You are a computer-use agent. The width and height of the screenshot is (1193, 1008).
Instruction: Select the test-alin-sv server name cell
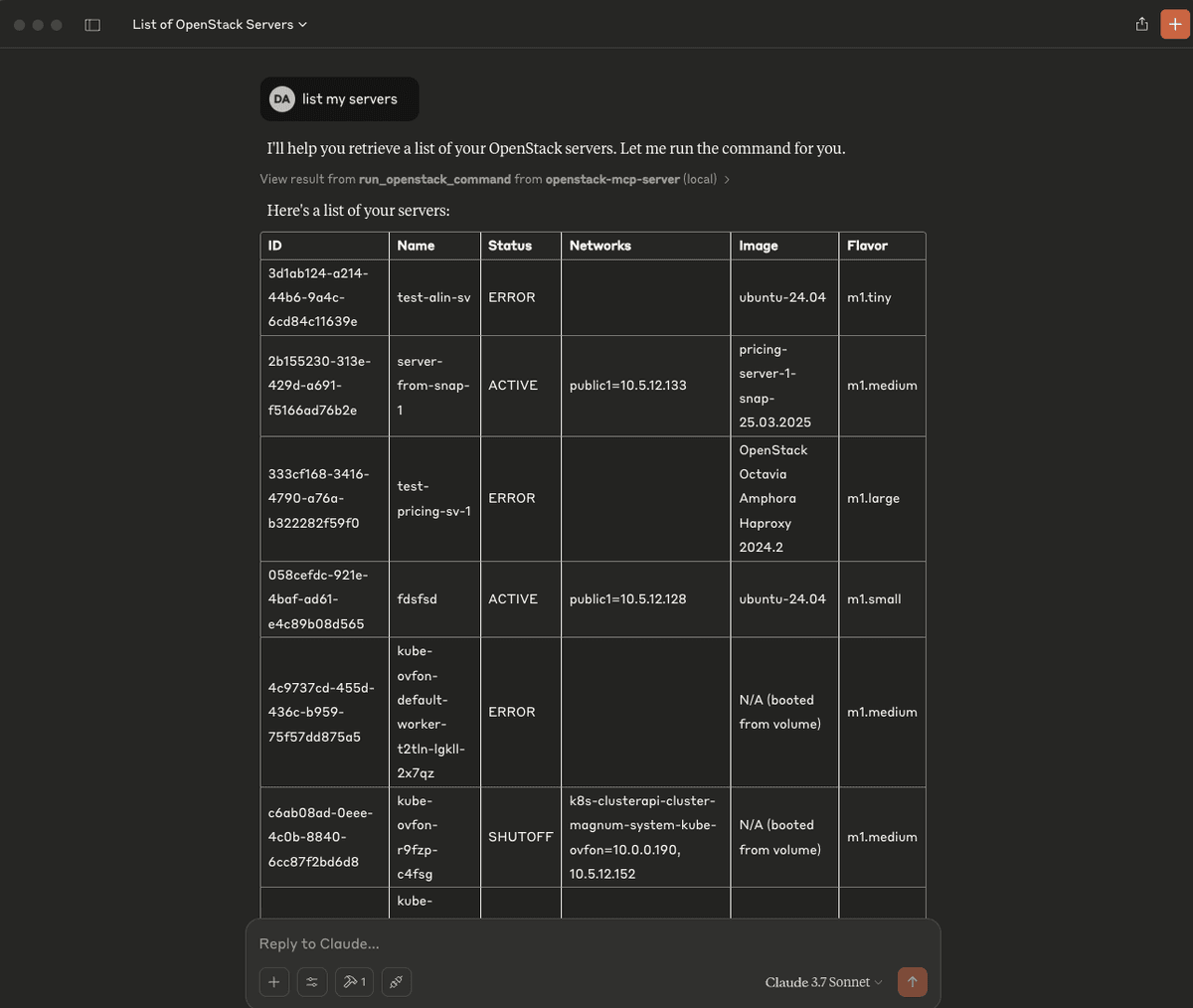pyautogui.click(x=434, y=297)
